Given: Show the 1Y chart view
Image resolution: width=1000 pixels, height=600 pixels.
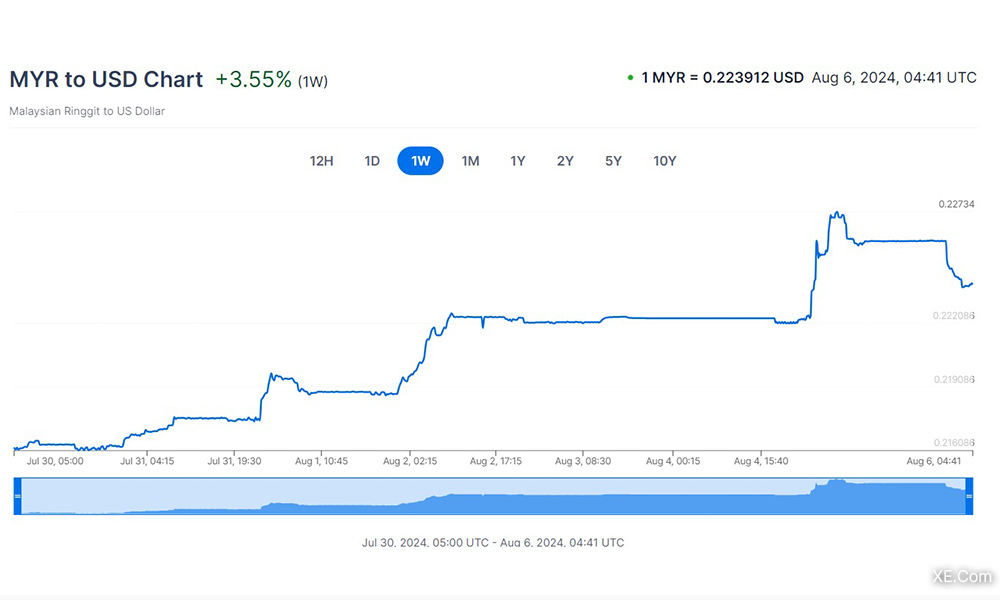Looking at the screenshot, I should click(517, 161).
